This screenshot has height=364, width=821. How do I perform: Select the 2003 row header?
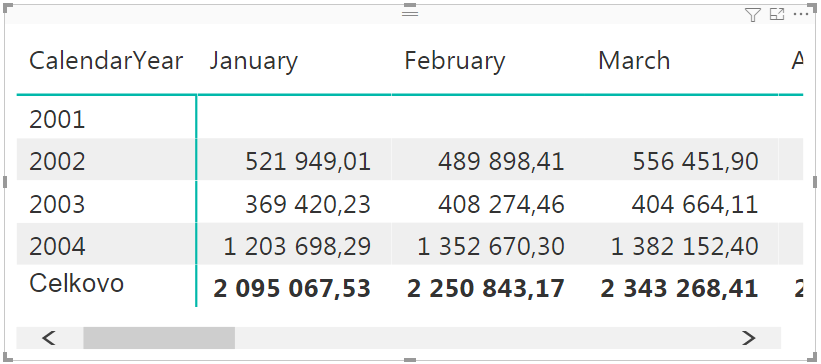click(57, 204)
